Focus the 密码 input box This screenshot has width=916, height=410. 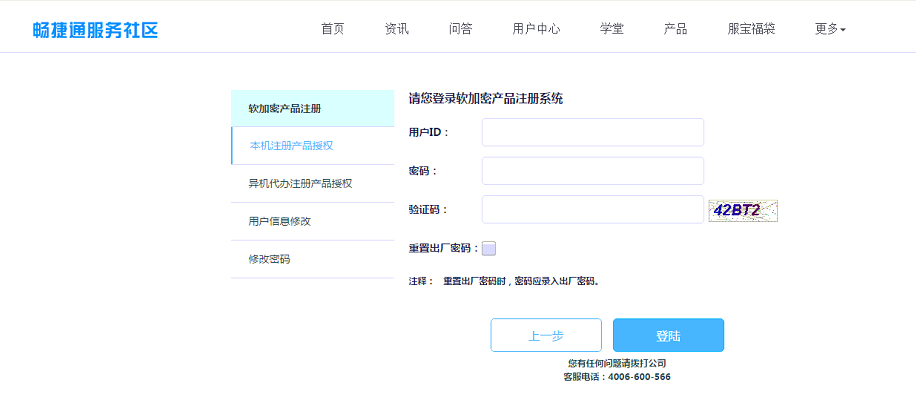[592, 171]
